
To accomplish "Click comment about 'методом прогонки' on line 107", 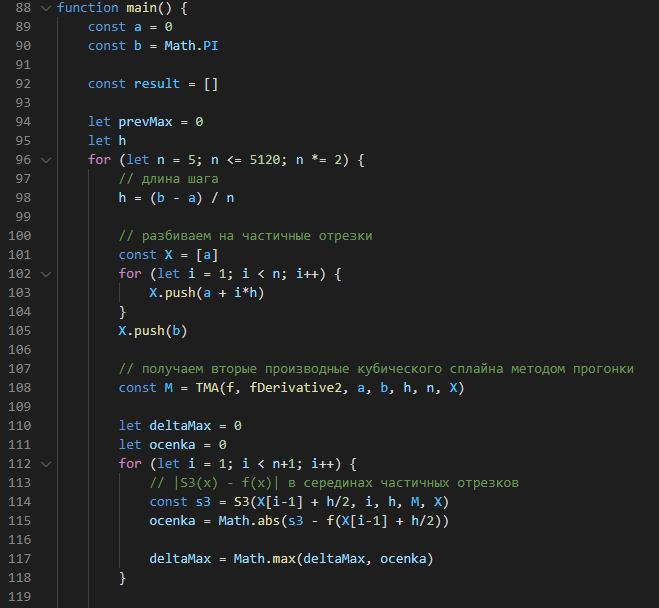I will [376, 369].
